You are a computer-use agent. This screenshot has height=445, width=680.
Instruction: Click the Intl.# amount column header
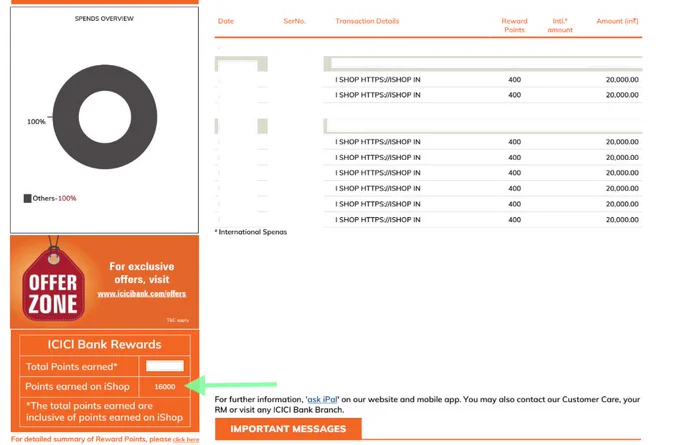(560, 25)
